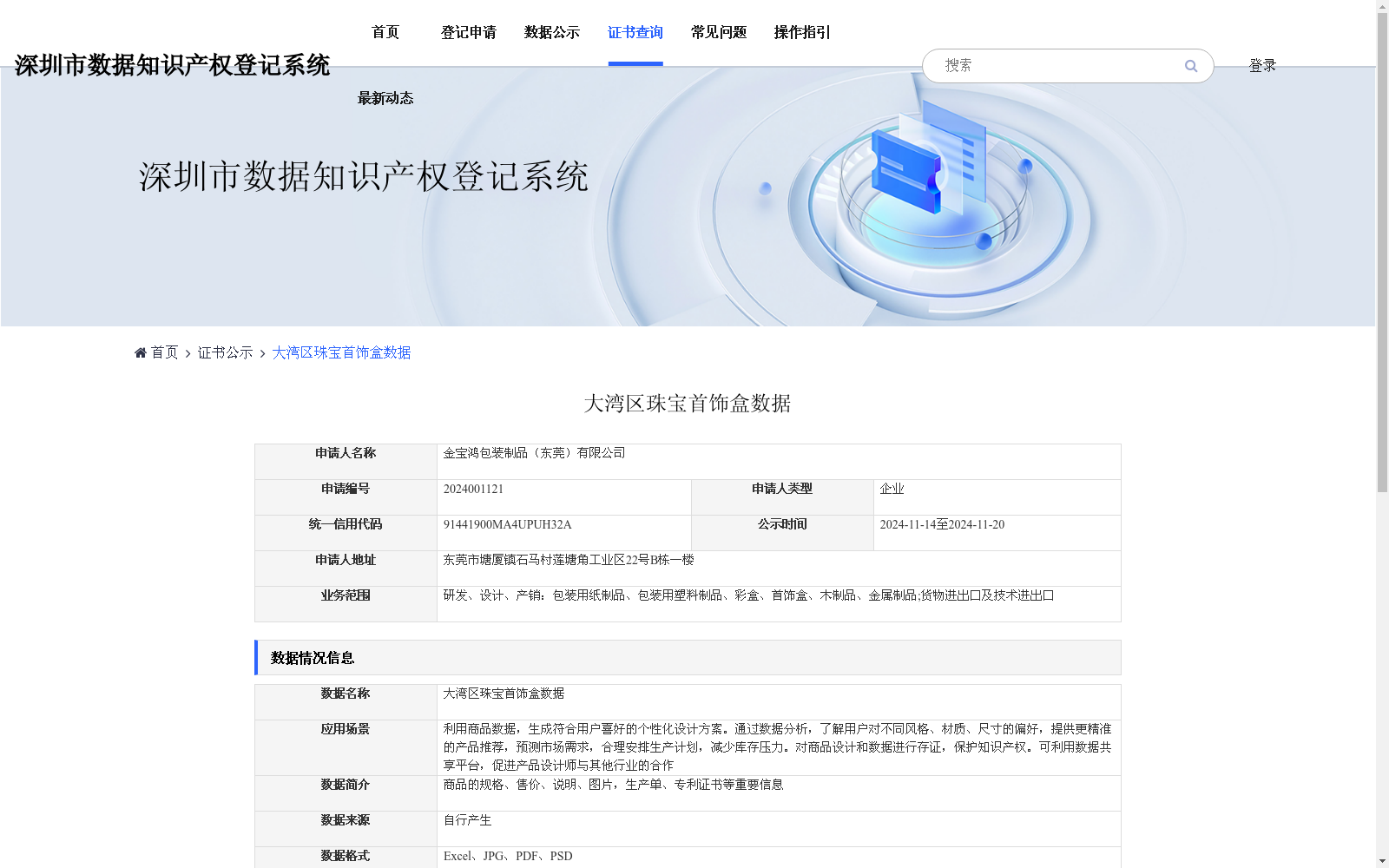Go to 首页 in the breadcrumb

click(x=164, y=352)
